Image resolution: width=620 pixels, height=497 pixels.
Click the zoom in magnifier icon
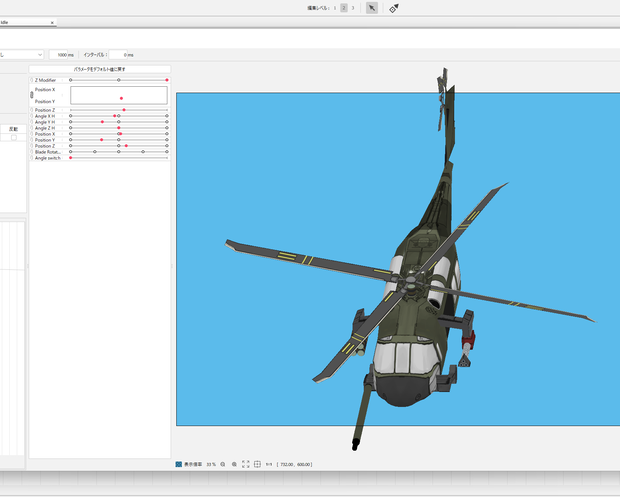tap(234, 464)
